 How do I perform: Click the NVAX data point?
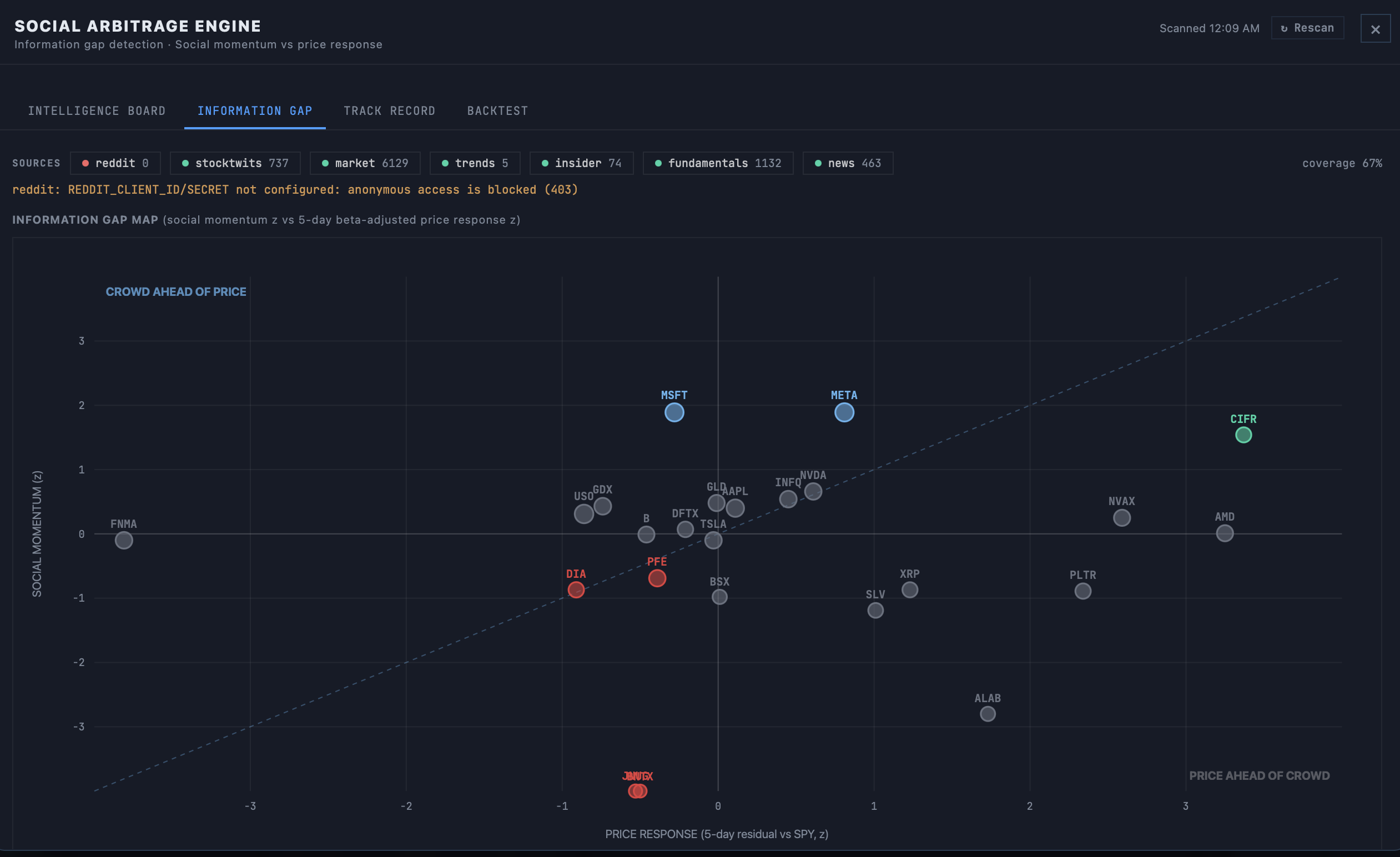[1121, 518]
